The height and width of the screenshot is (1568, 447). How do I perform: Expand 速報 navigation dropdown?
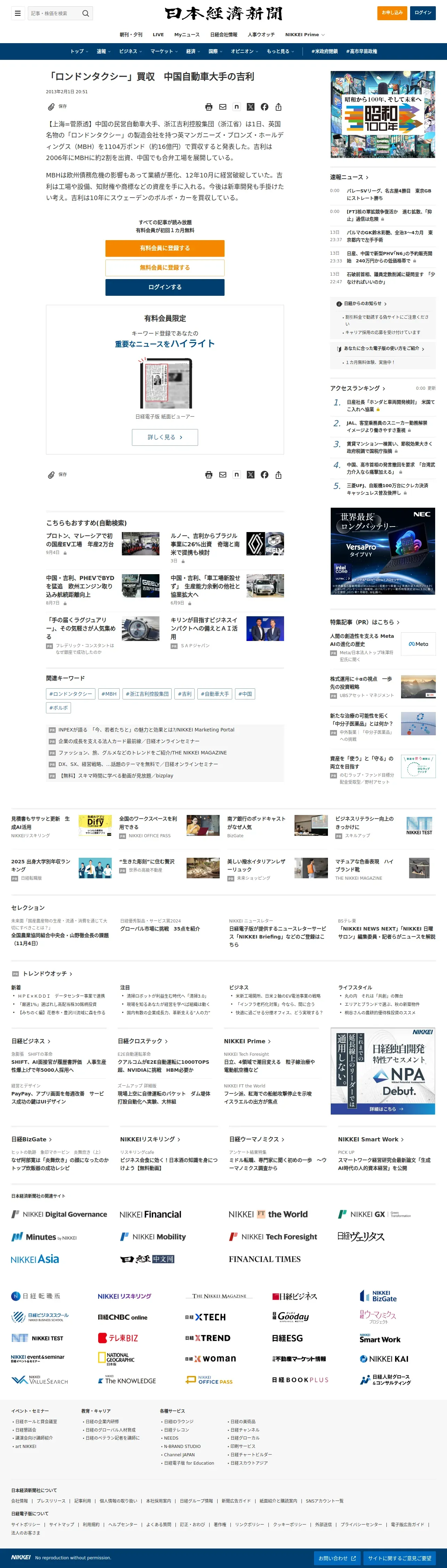(x=103, y=51)
